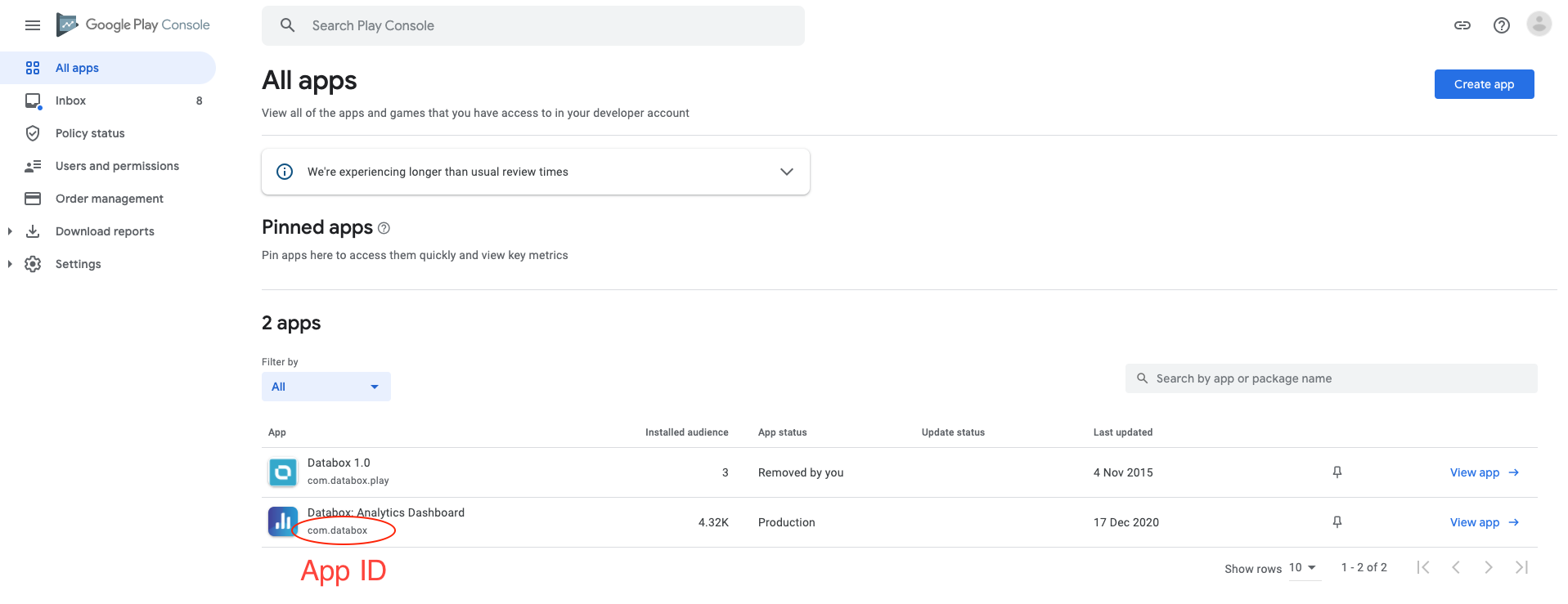1568x604 pixels.
Task: Open the Show rows dropdown
Action: point(1303,568)
